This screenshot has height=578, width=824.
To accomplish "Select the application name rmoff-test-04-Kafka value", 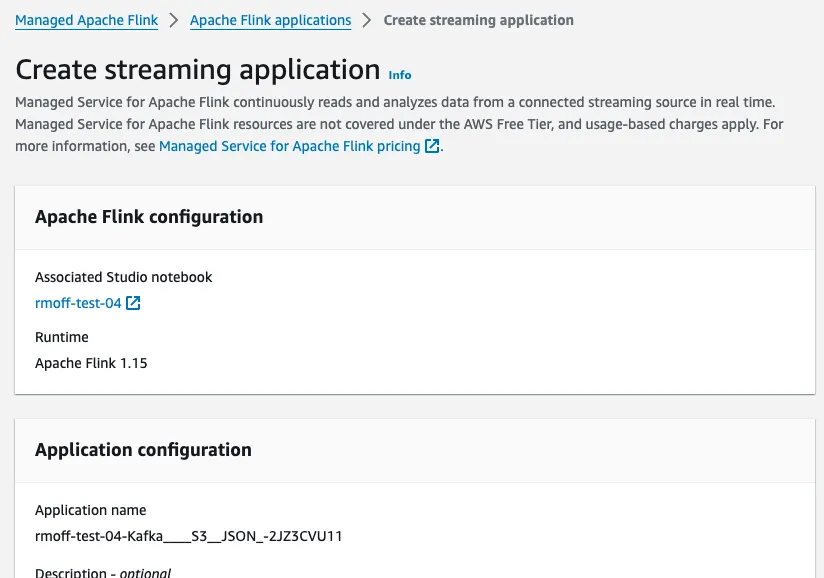I will point(189,536).
